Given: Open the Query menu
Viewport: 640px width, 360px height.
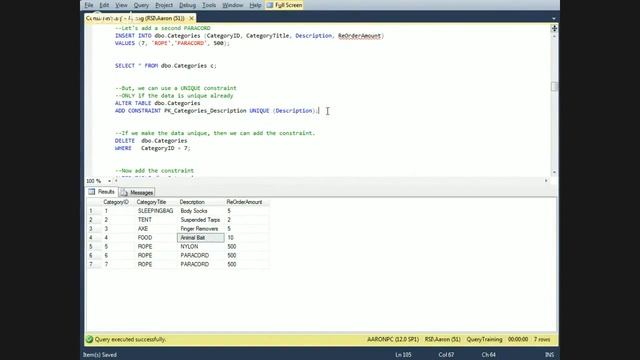Looking at the screenshot, I should coord(141,5).
